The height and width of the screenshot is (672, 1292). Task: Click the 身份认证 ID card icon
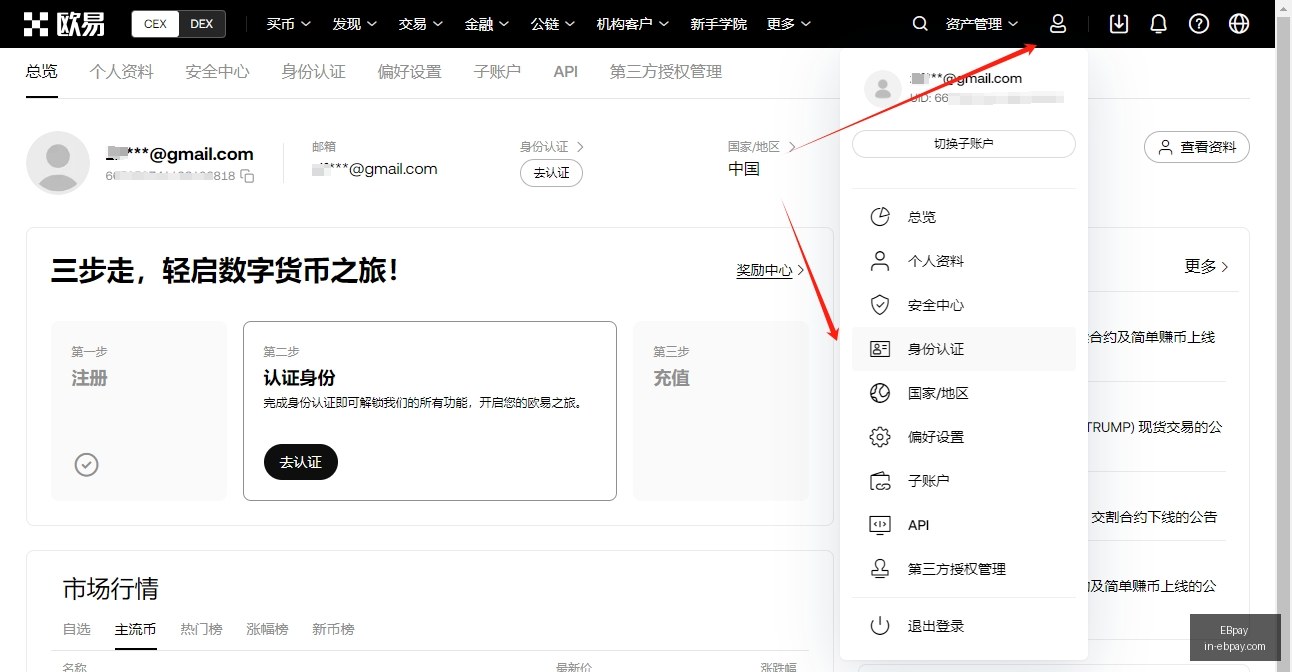[x=880, y=349]
